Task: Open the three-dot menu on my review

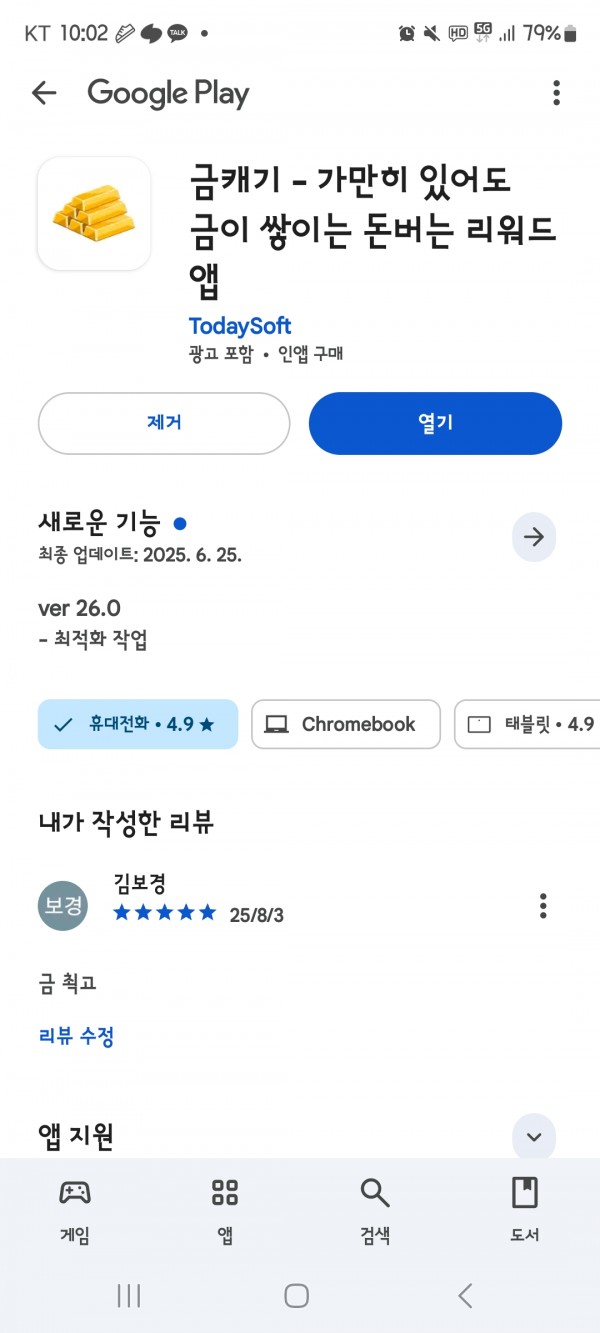Action: (543, 906)
